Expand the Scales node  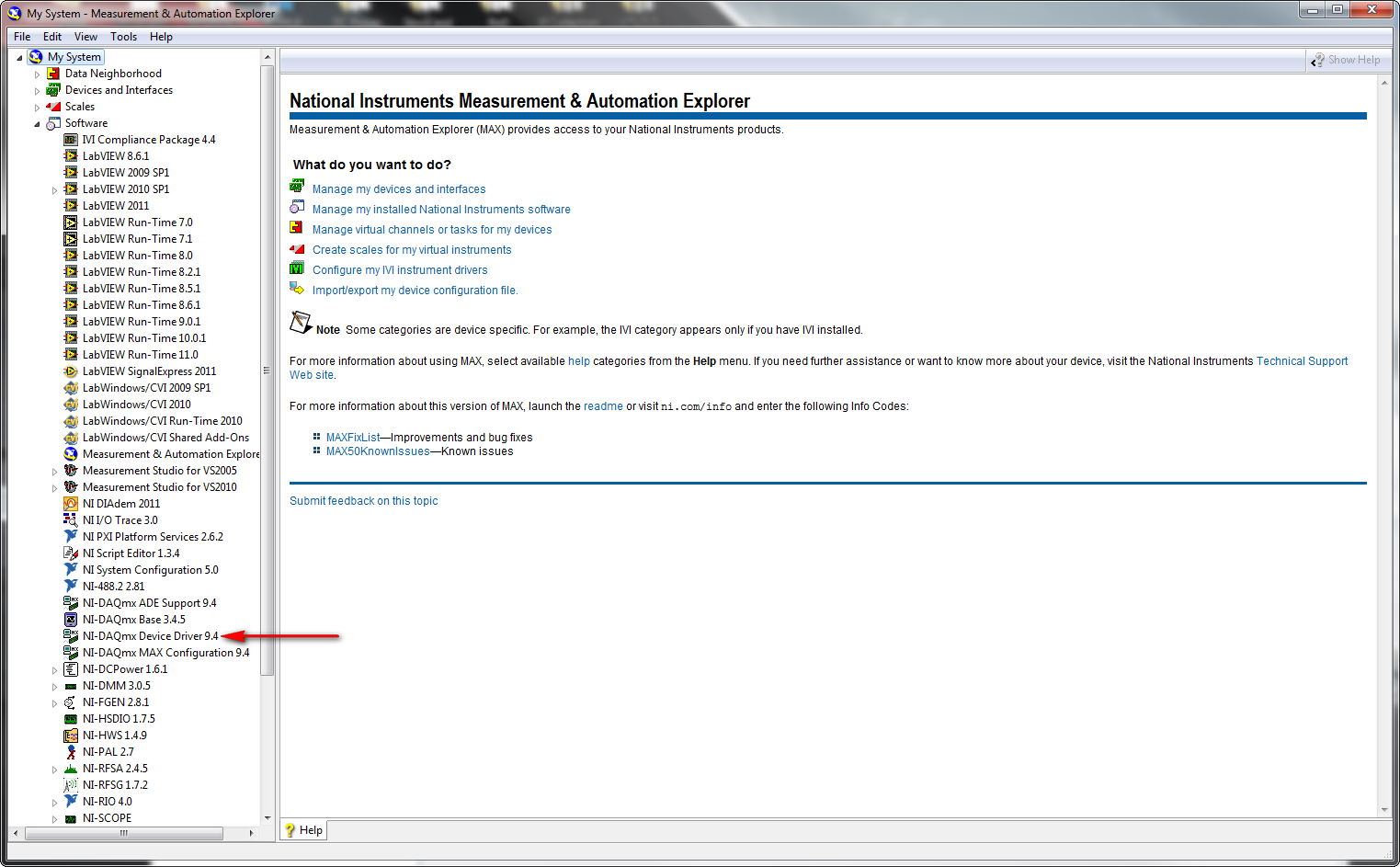(37, 108)
